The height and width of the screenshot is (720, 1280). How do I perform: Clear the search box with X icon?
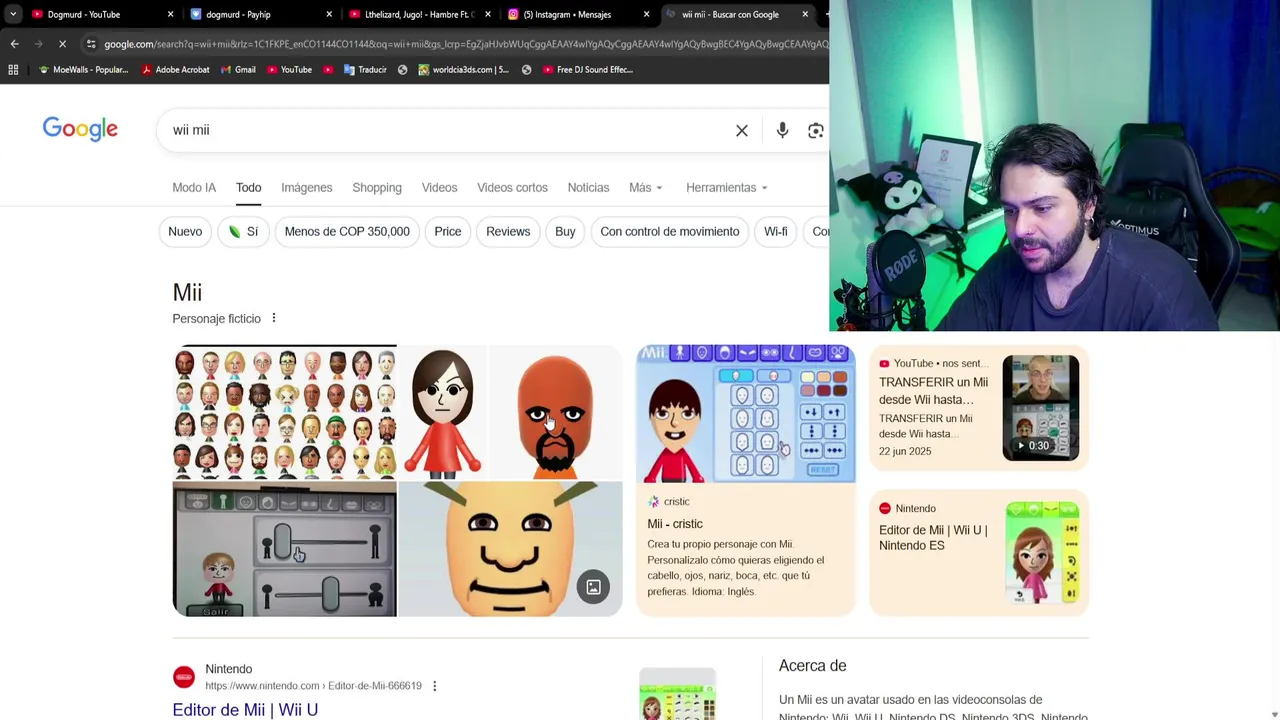(x=742, y=131)
